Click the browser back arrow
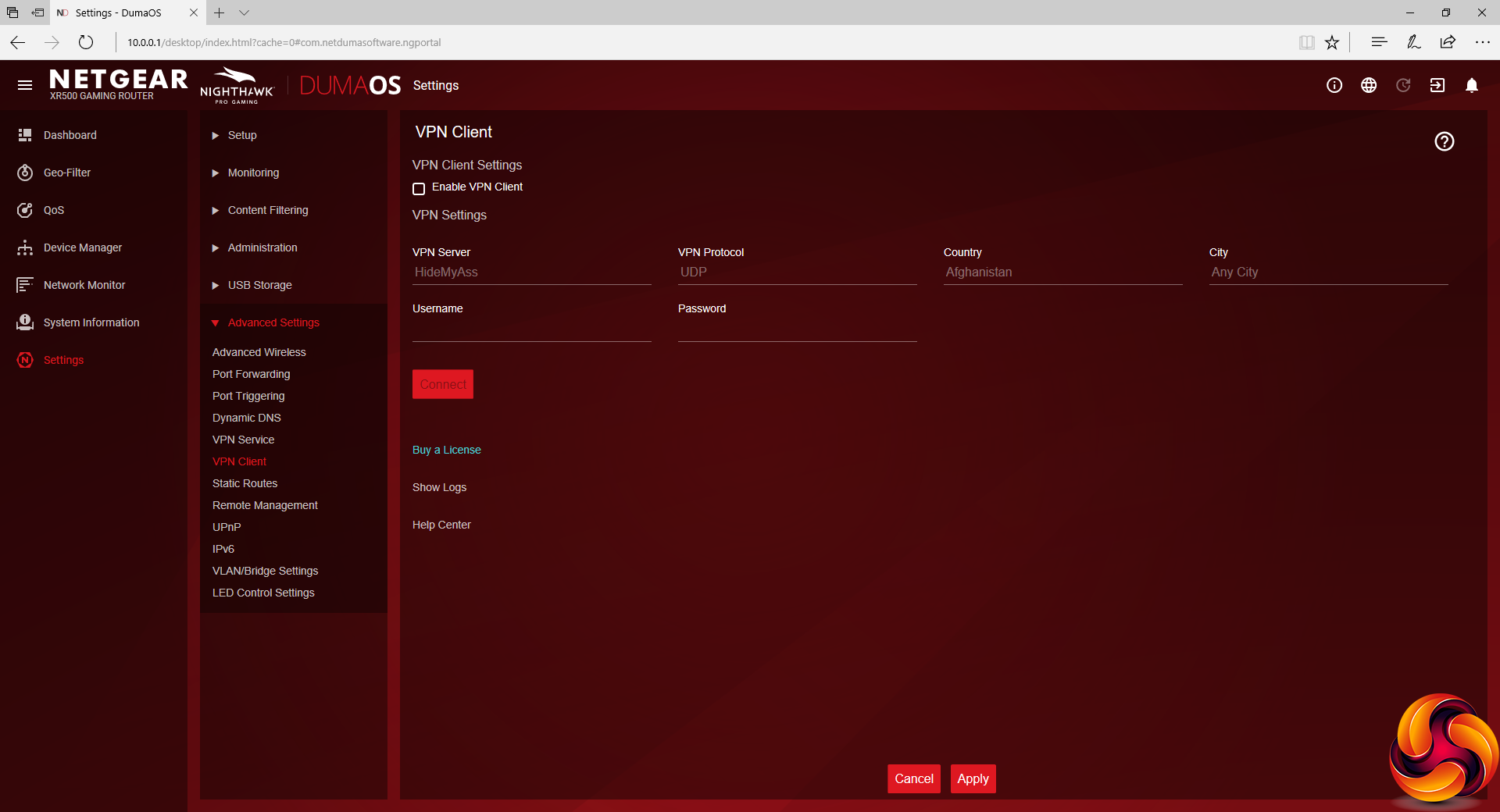Viewport: 1500px width, 812px height. (18, 42)
